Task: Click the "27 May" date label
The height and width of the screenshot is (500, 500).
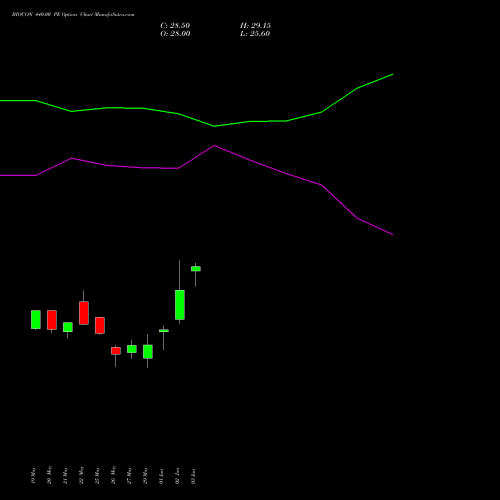Action: (x=129, y=475)
